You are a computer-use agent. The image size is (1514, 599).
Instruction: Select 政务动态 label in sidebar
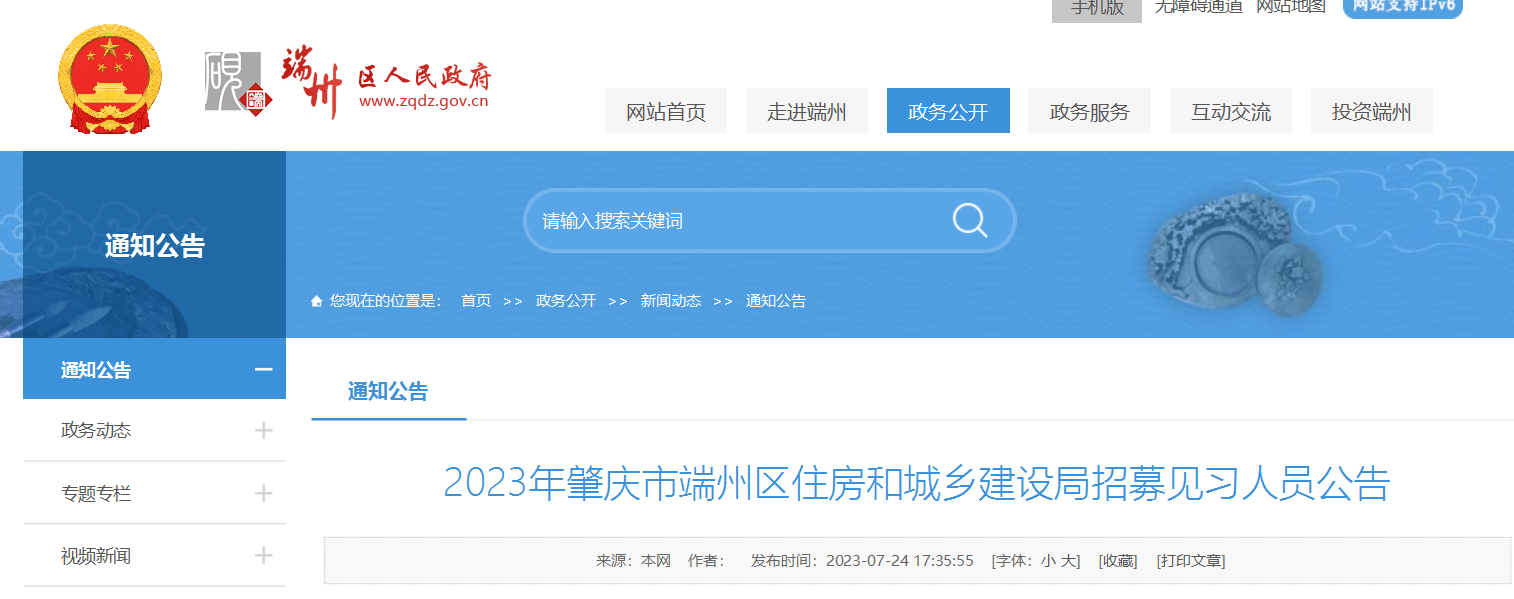click(x=96, y=431)
